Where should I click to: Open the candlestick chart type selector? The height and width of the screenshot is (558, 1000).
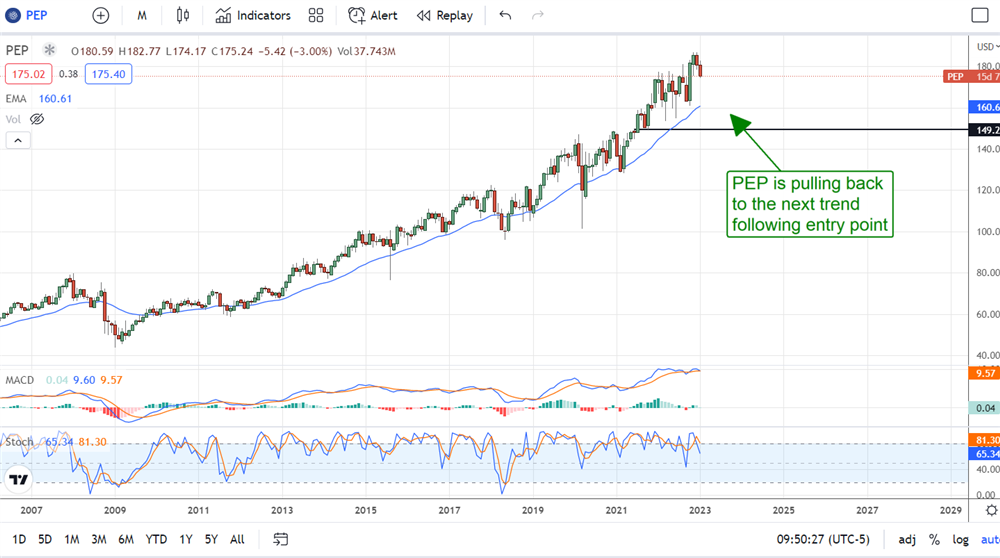(x=182, y=15)
